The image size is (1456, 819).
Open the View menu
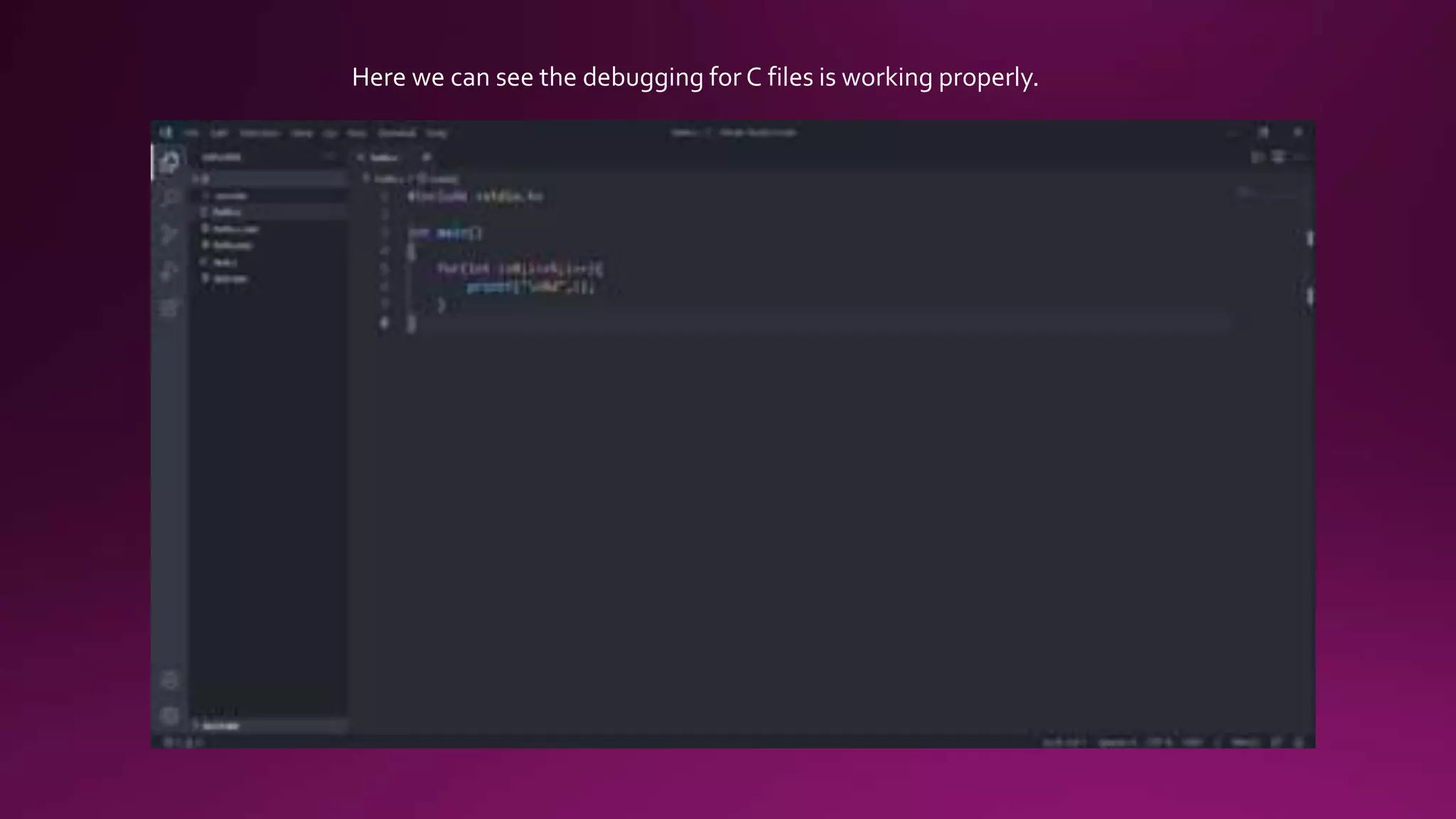[x=302, y=133]
